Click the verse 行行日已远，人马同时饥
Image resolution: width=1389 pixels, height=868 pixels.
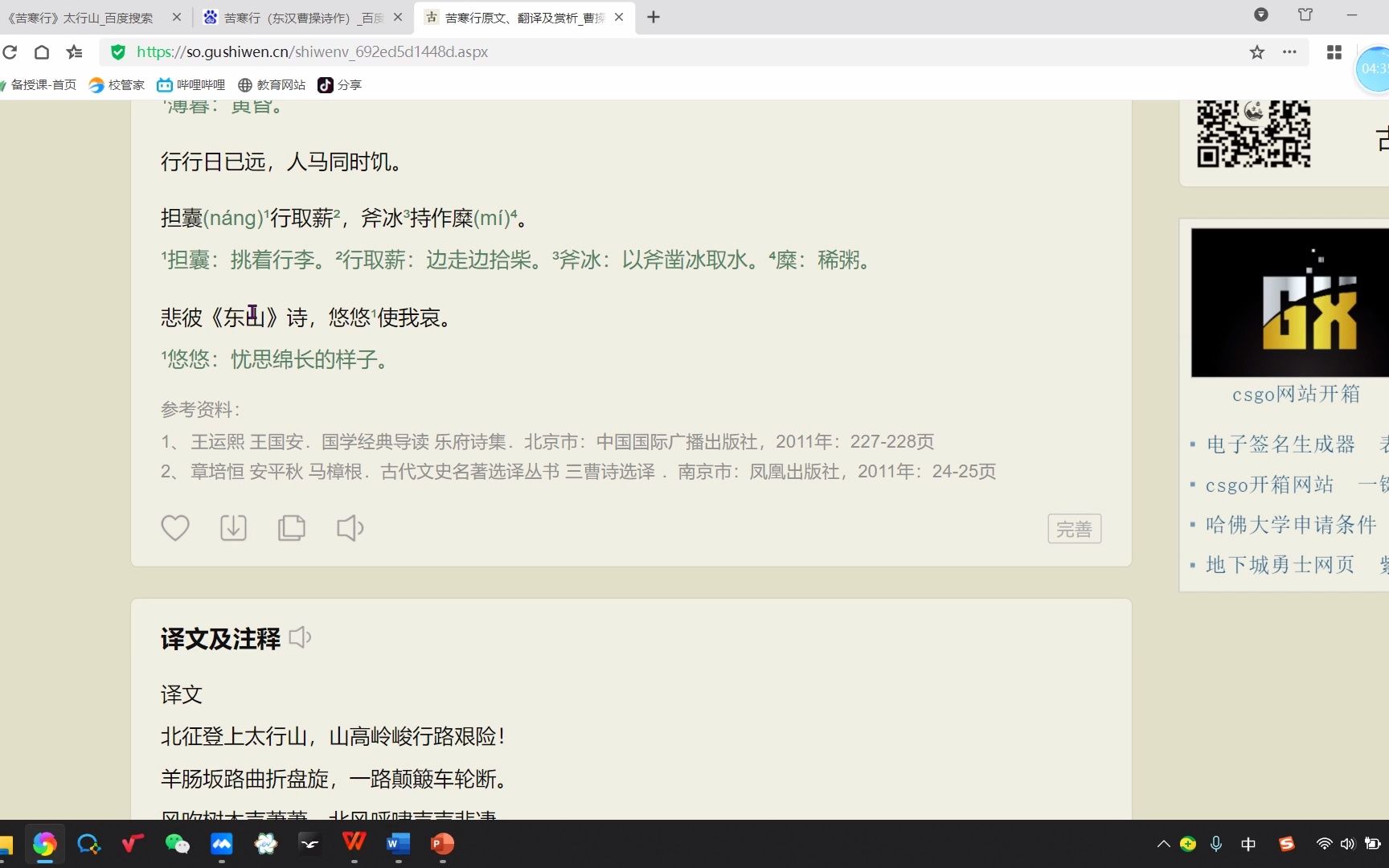[281, 162]
